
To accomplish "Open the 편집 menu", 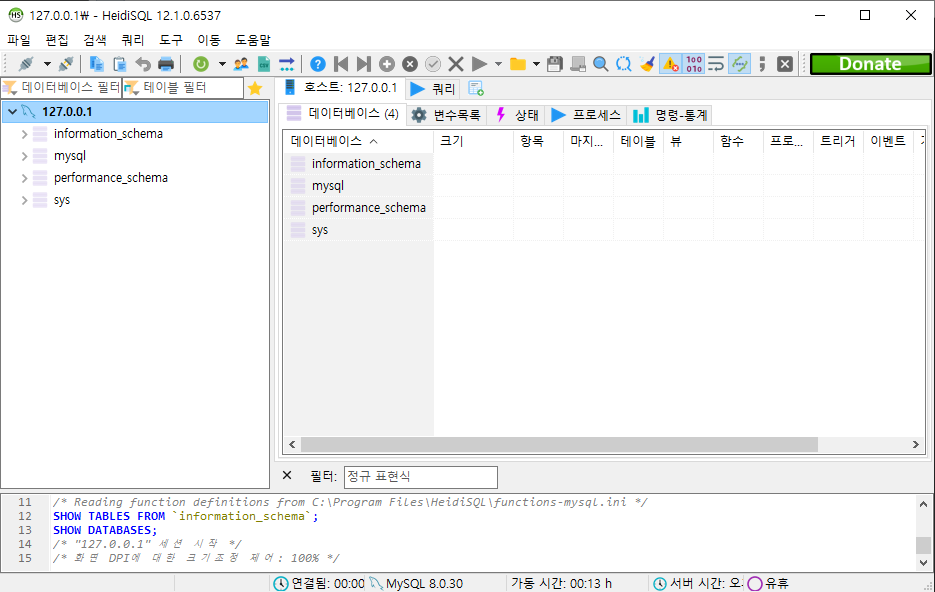I will coord(57,40).
